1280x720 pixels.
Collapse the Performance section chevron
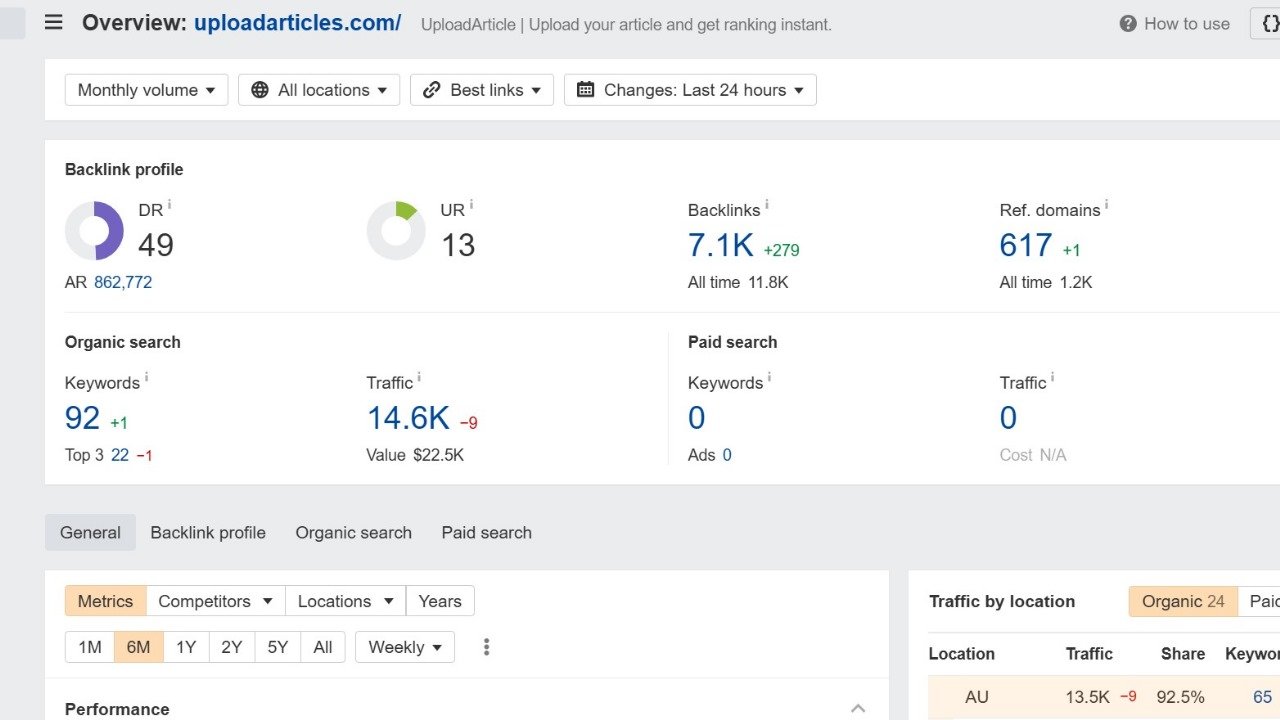(858, 709)
